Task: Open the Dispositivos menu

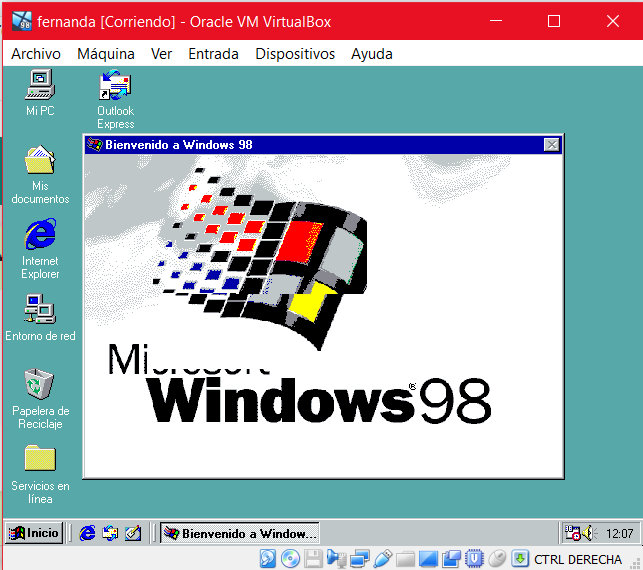Action: pos(295,54)
